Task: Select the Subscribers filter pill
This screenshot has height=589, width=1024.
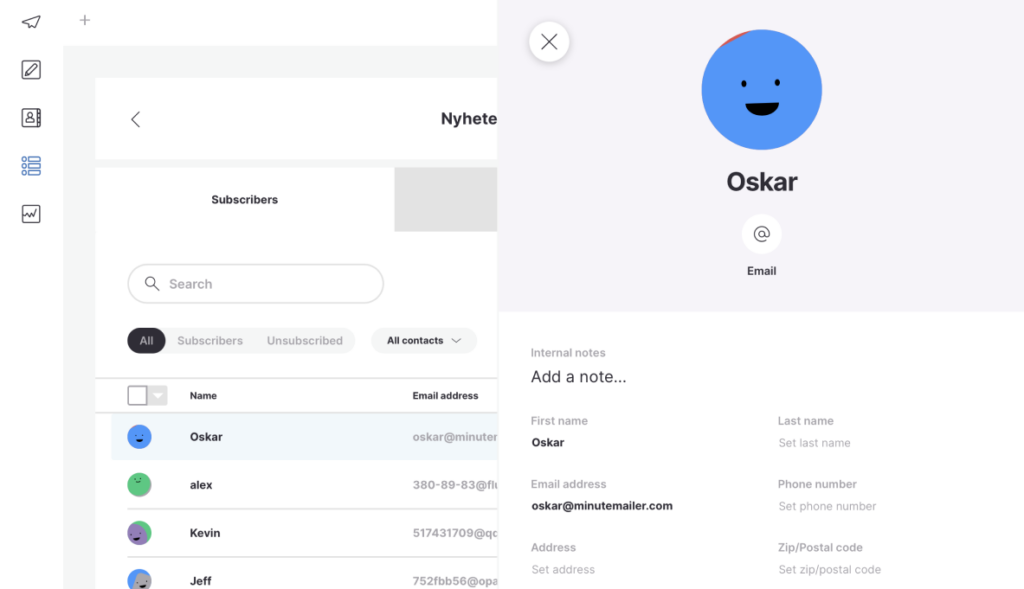Action: 210,340
